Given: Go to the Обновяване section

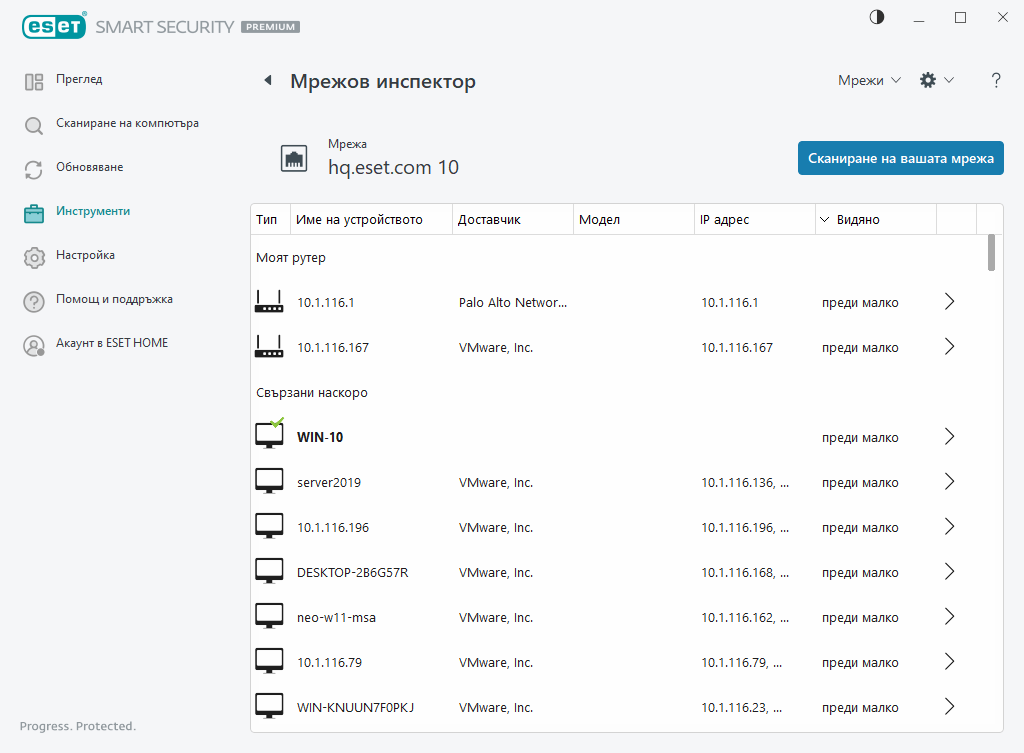Looking at the screenshot, I should 89,167.
